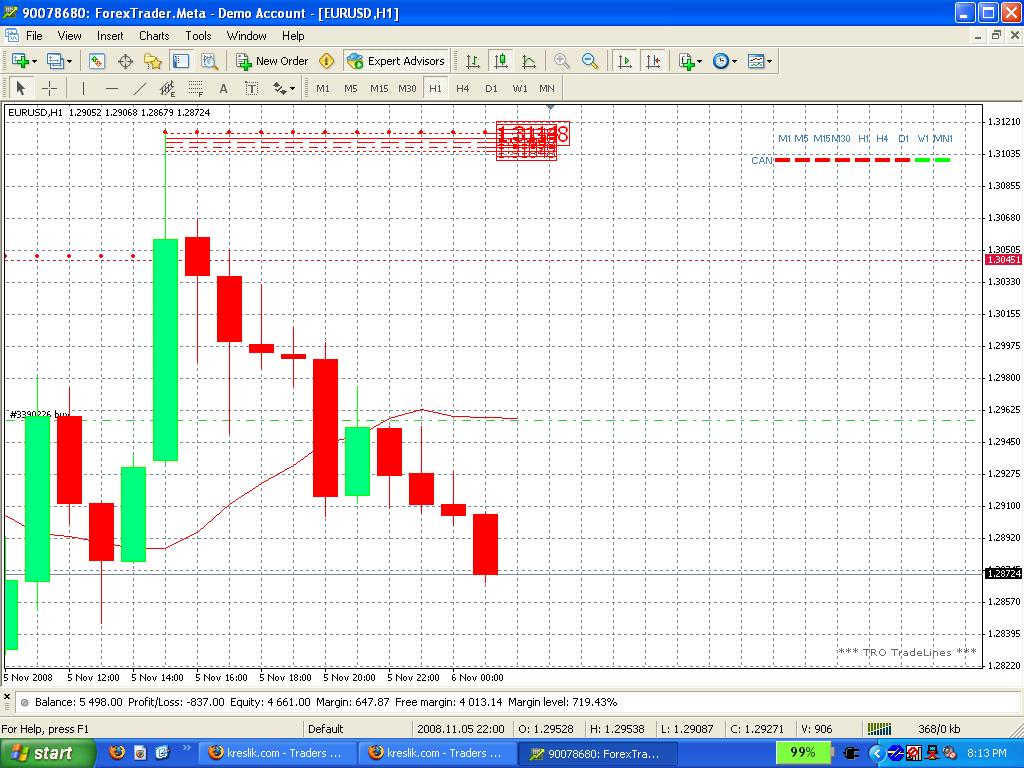Toggle the Terminal window icon
The width and height of the screenshot is (1024, 768).
[x=181, y=61]
